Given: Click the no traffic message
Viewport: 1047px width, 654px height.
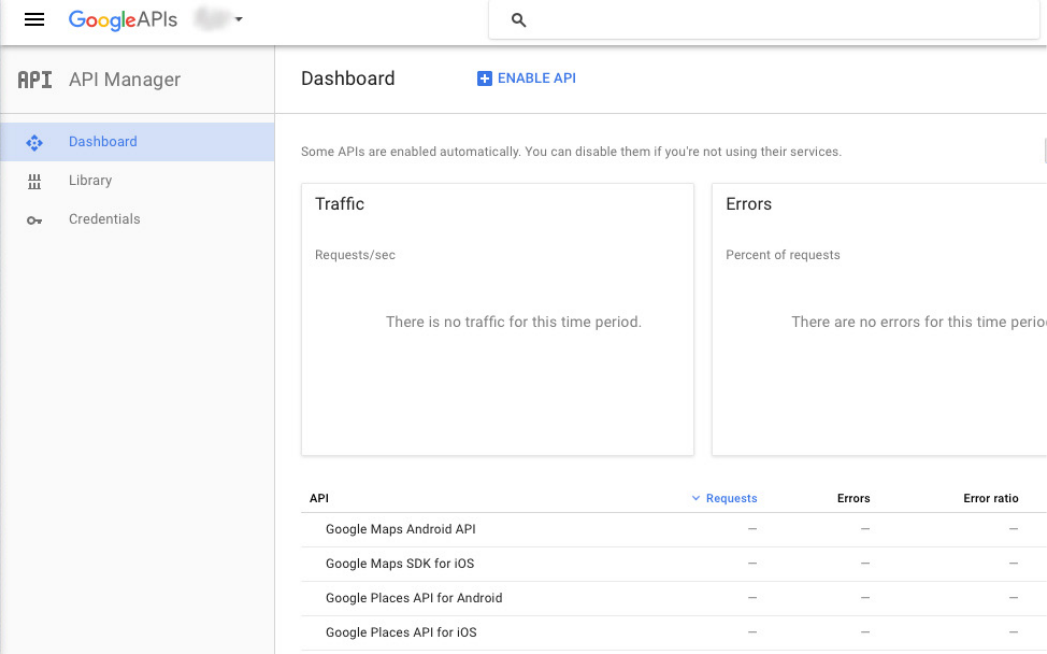Looking at the screenshot, I should 513,322.
